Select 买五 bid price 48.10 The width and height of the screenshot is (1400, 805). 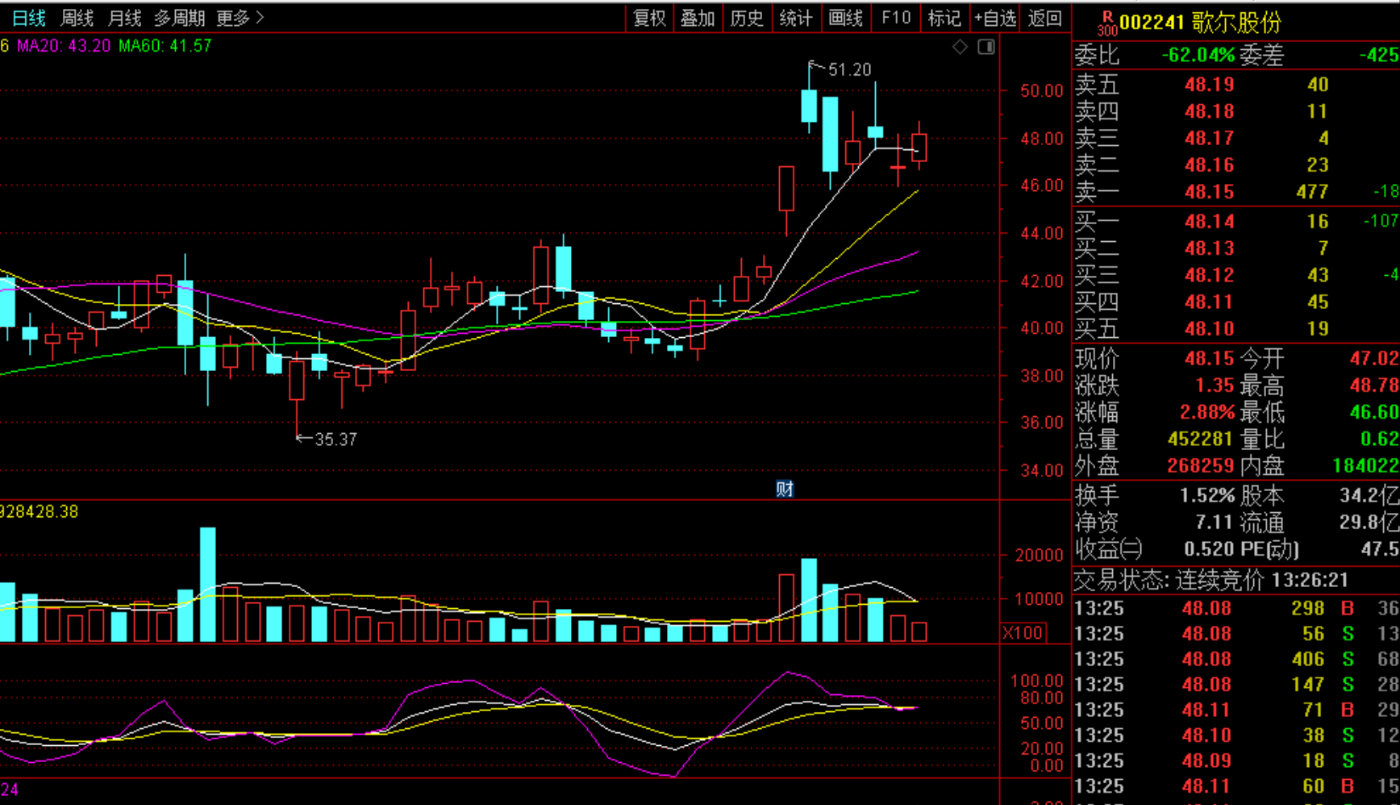(x=1209, y=329)
